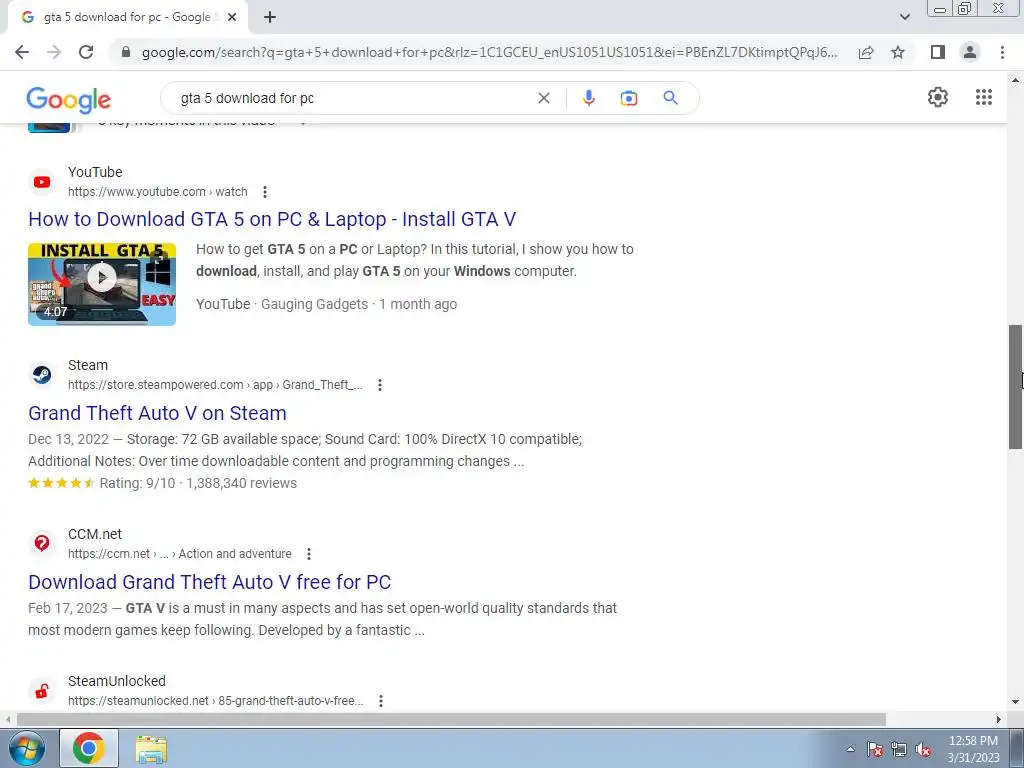This screenshot has height=768, width=1024.
Task: Open the Chrome three-dot menu
Action: [1002, 52]
